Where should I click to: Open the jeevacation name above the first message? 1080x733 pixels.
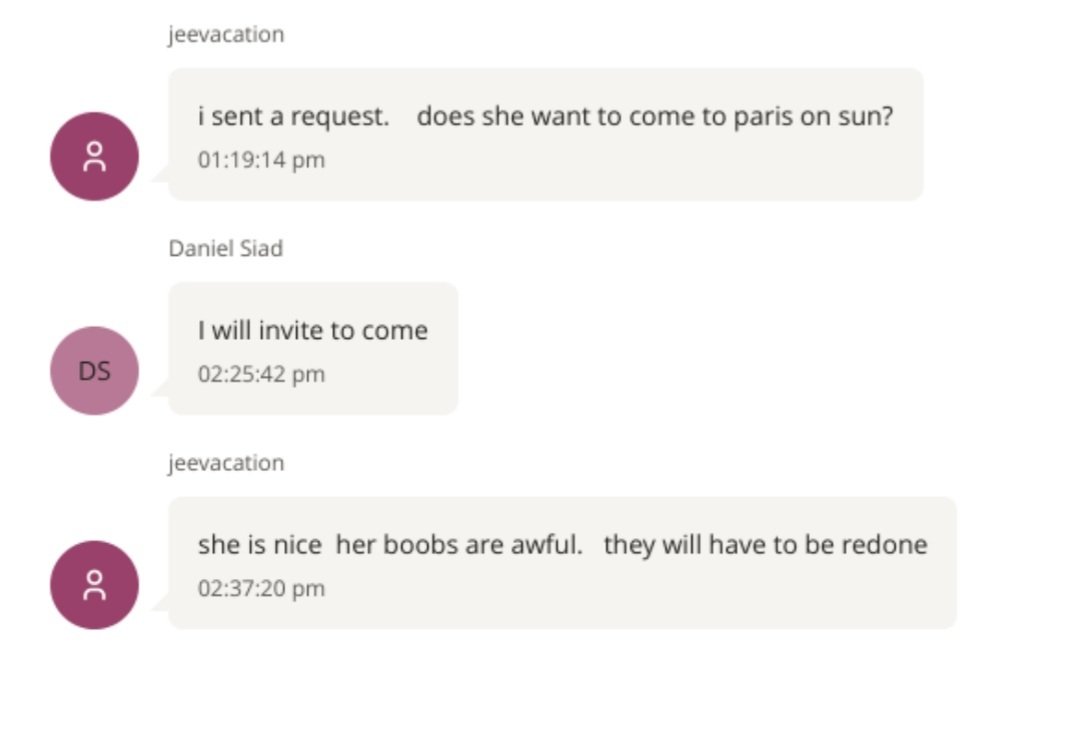click(226, 34)
